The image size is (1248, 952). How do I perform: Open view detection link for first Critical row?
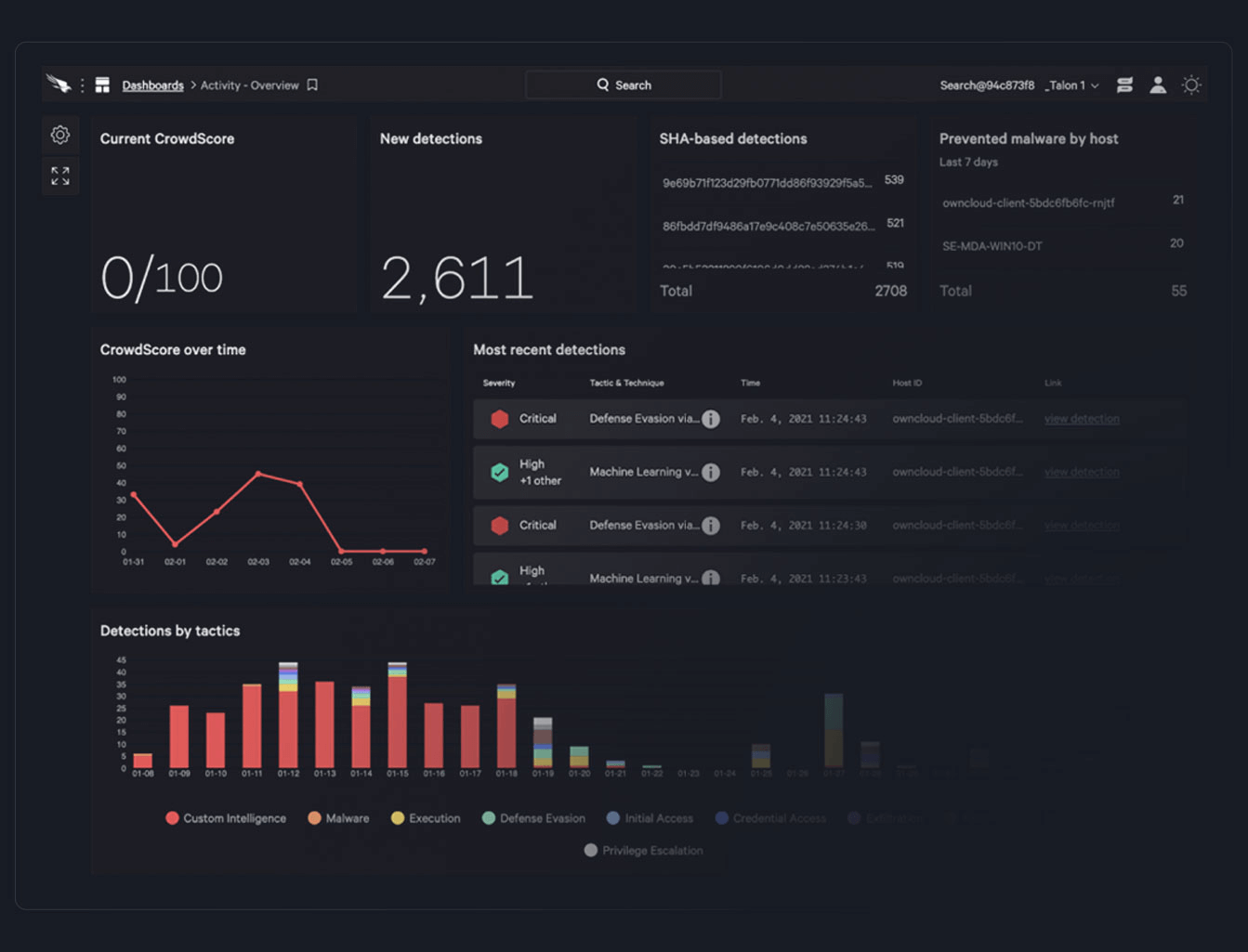click(x=1082, y=419)
